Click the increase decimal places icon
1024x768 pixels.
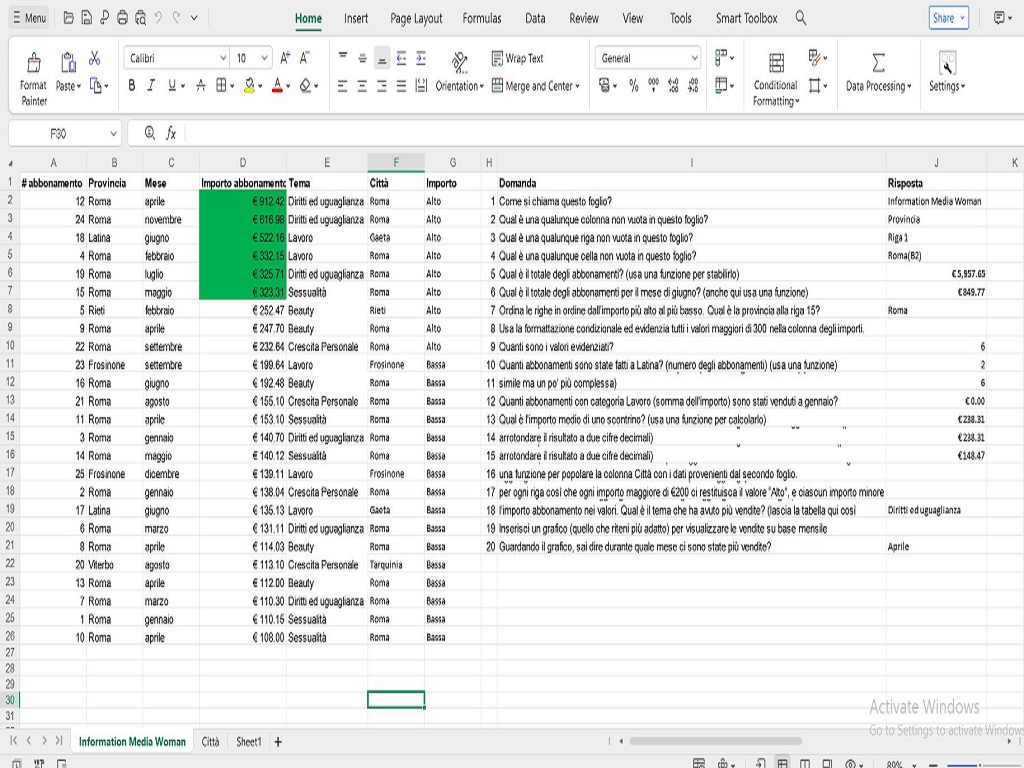pos(673,86)
